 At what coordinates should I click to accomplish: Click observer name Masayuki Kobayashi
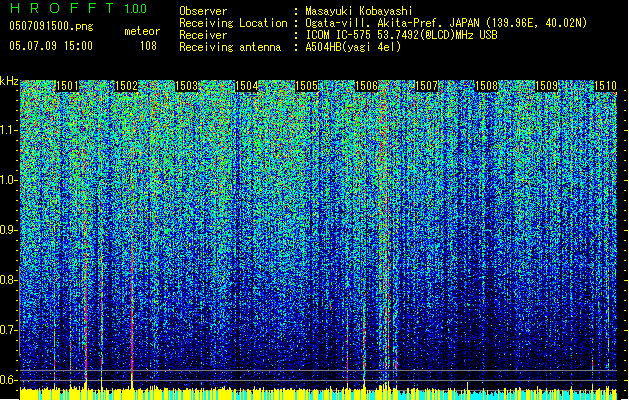point(359,11)
